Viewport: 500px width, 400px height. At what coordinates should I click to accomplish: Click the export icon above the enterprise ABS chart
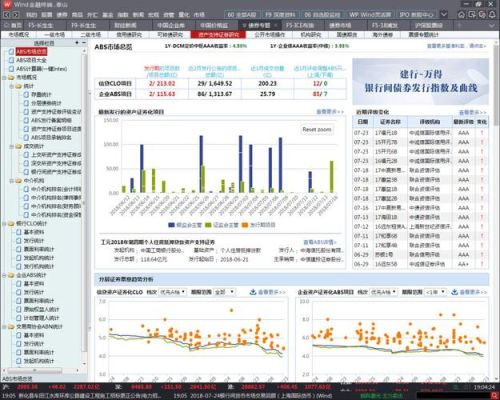coord(454,292)
